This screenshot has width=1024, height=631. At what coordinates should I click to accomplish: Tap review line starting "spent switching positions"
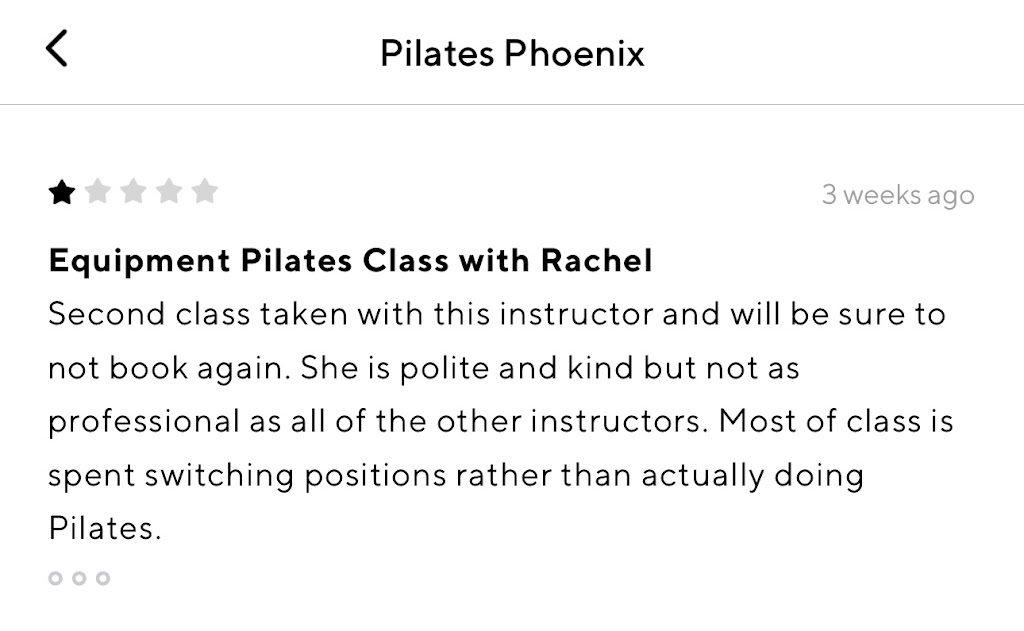[x=455, y=474]
